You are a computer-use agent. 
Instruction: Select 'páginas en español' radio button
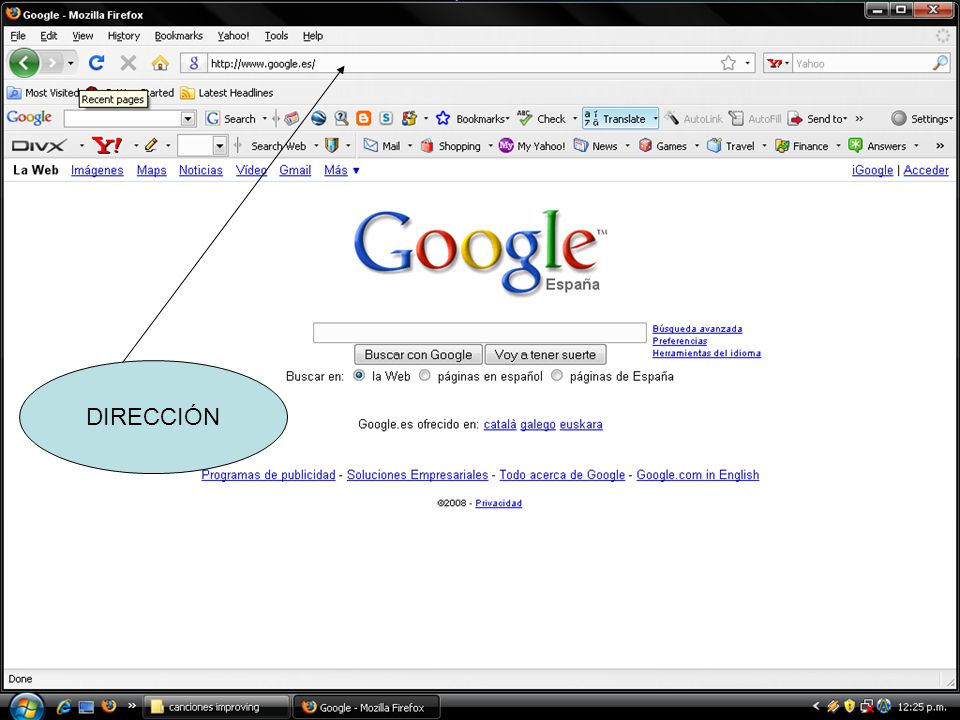424,375
